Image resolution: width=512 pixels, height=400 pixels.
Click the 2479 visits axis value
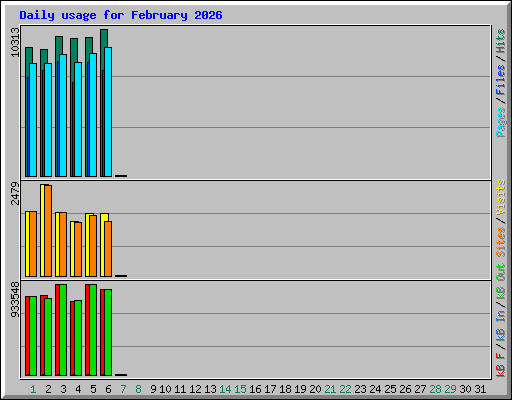tap(15, 193)
